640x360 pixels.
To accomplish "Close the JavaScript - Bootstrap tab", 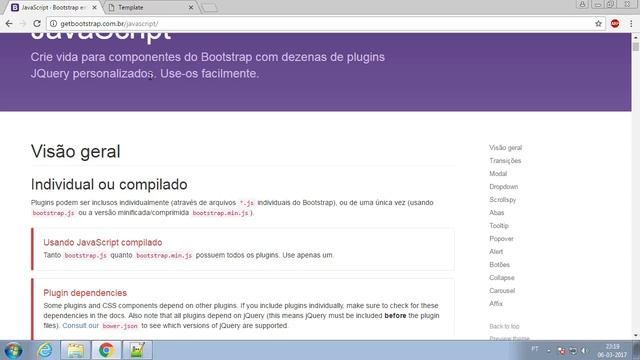I will pos(94,7).
